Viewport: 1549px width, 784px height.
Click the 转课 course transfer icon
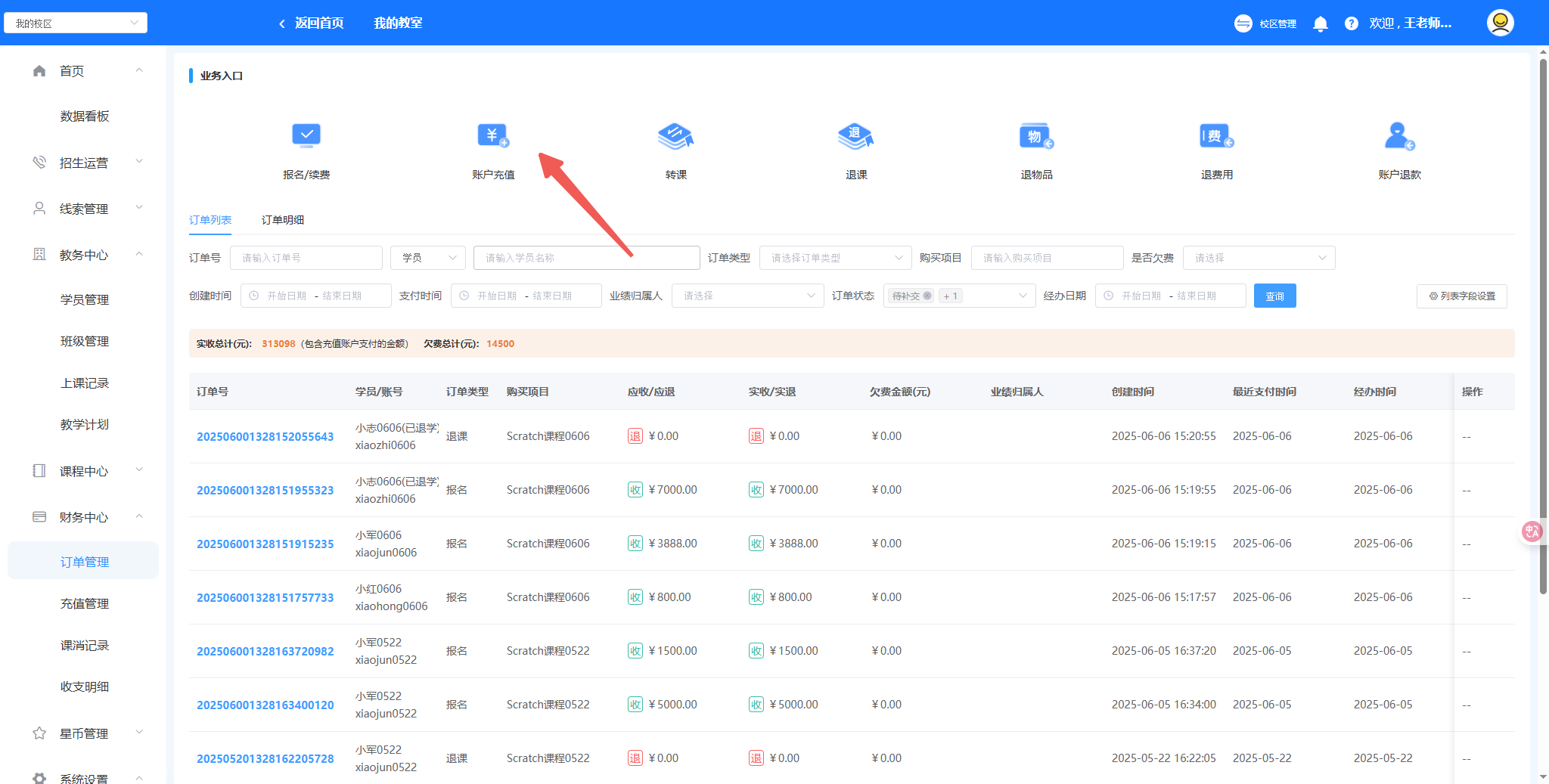675,137
